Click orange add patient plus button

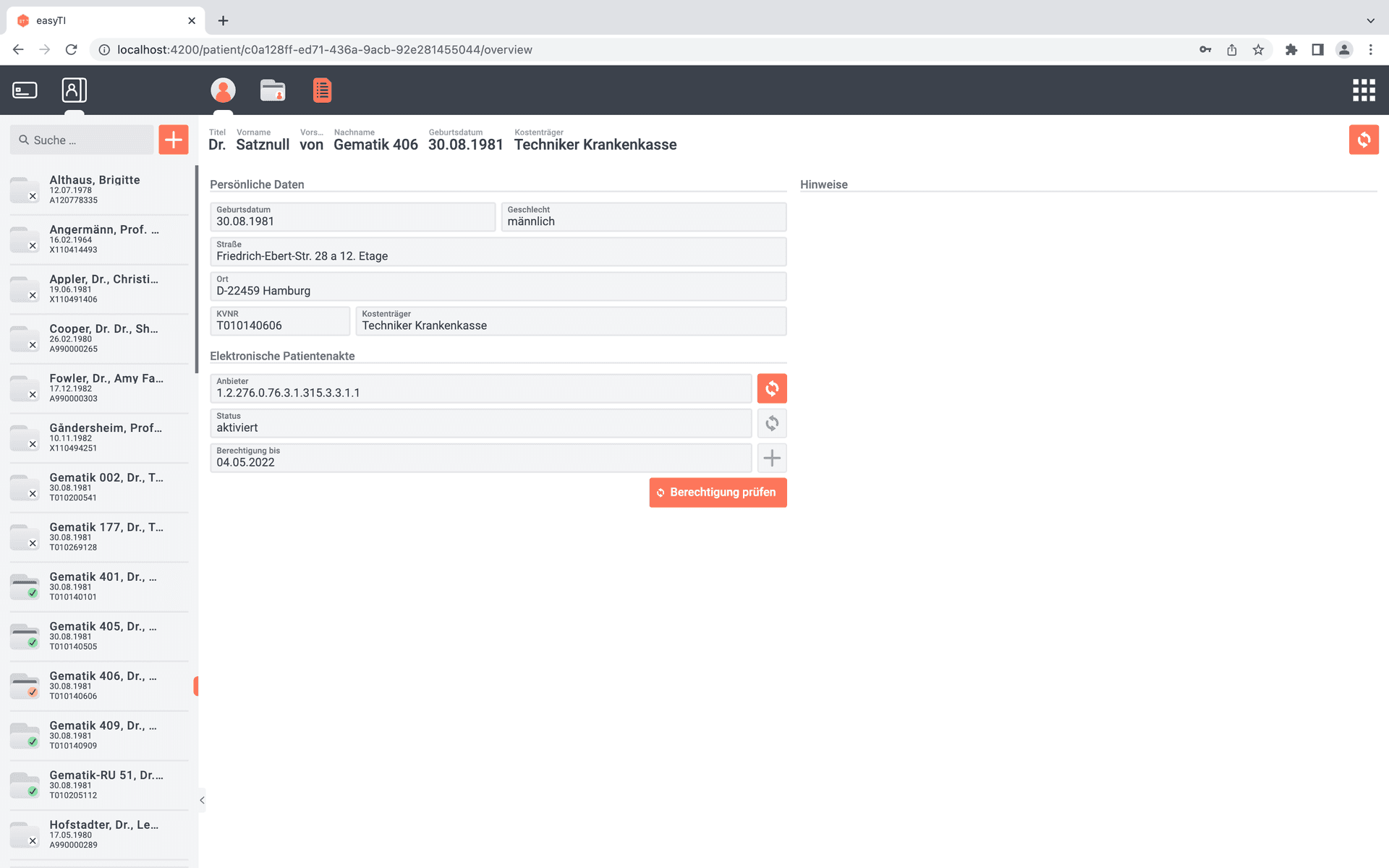[174, 140]
